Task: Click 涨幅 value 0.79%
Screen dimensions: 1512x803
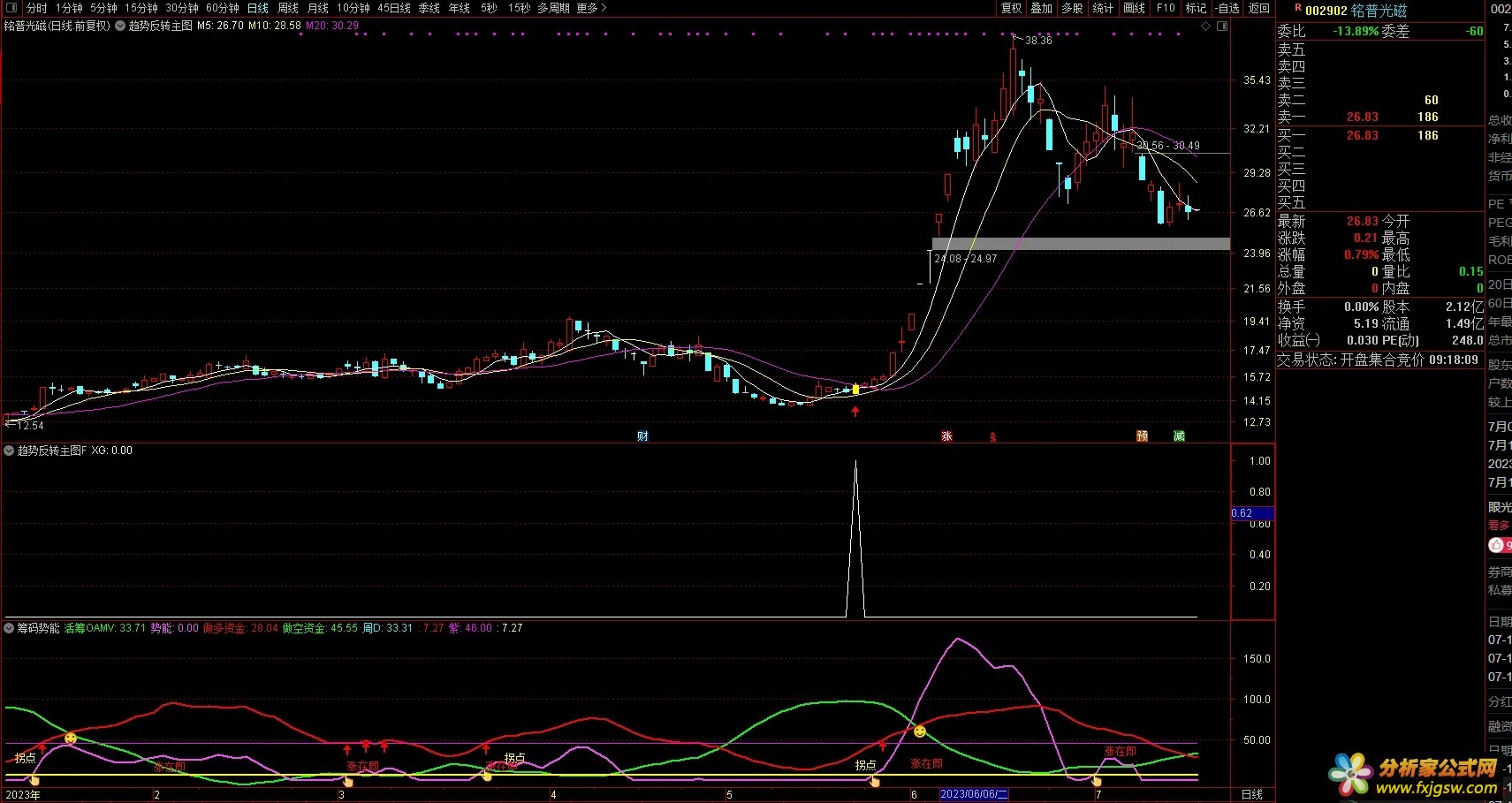Action: (x=1361, y=254)
